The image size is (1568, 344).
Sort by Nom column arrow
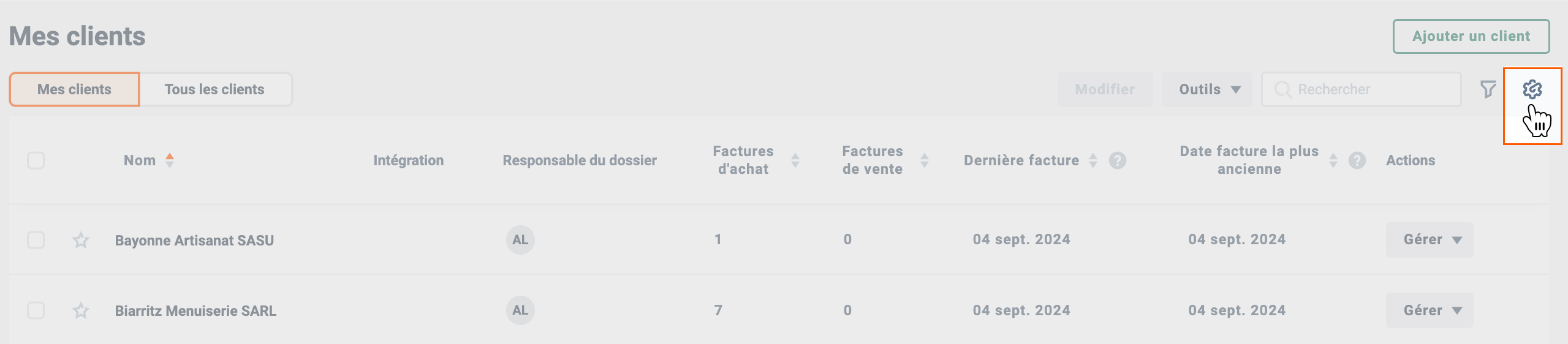[x=170, y=160]
